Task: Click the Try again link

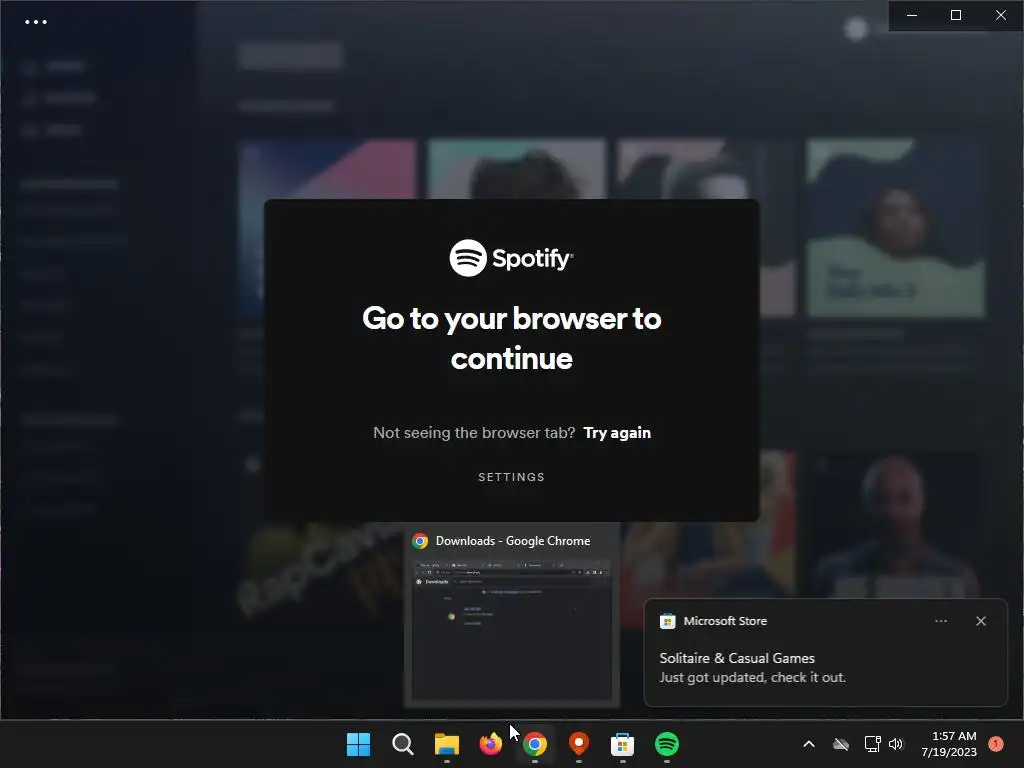Action: pyautogui.click(x=616, y=433)
